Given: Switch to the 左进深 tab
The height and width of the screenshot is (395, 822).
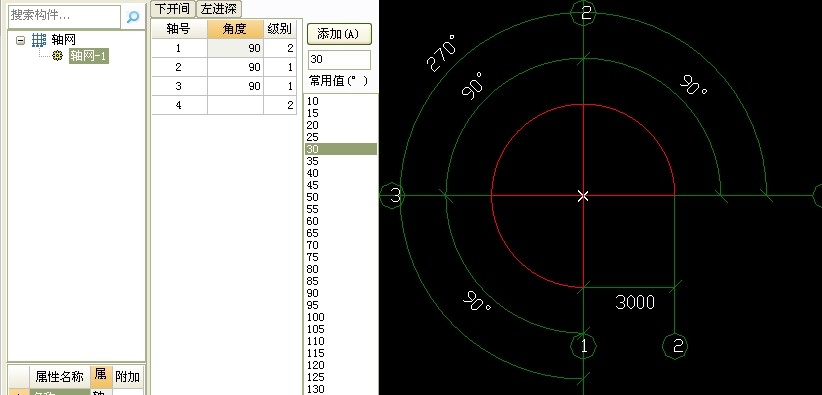Looking at the screenshot, I should [219, 8].
